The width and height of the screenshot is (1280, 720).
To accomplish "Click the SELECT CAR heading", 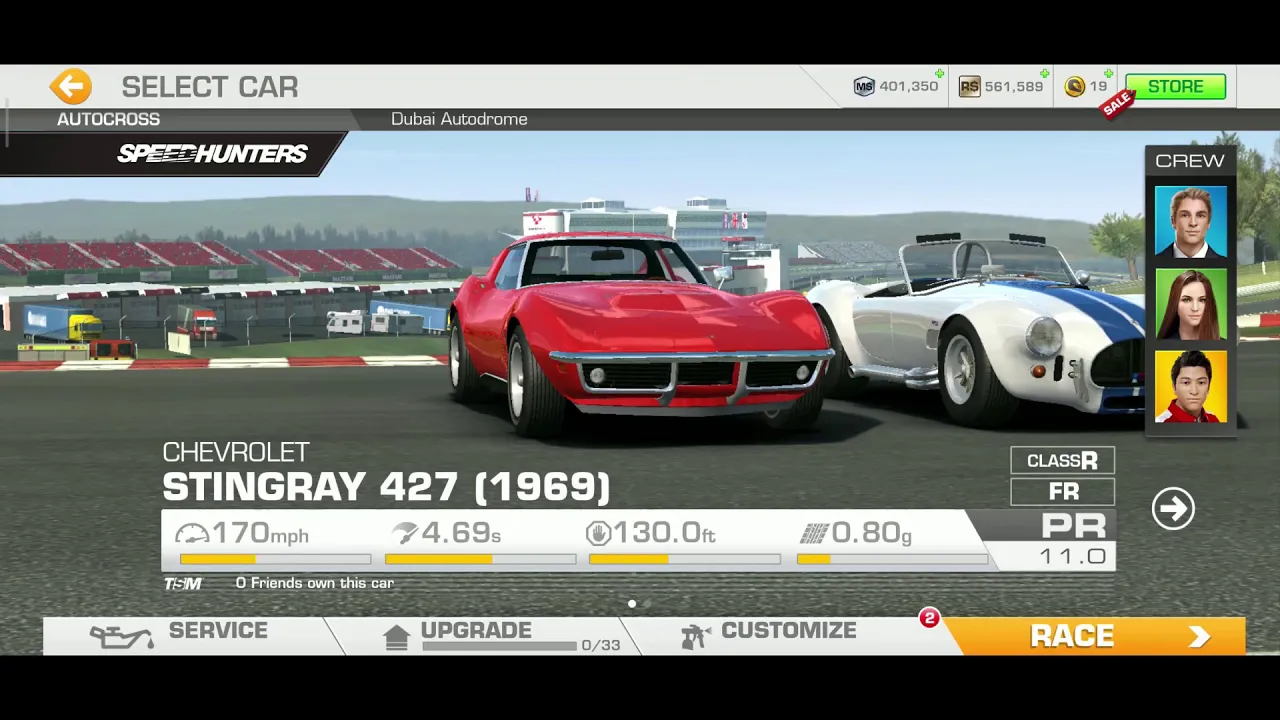I will pyautogui.click(x=210, y=87).
